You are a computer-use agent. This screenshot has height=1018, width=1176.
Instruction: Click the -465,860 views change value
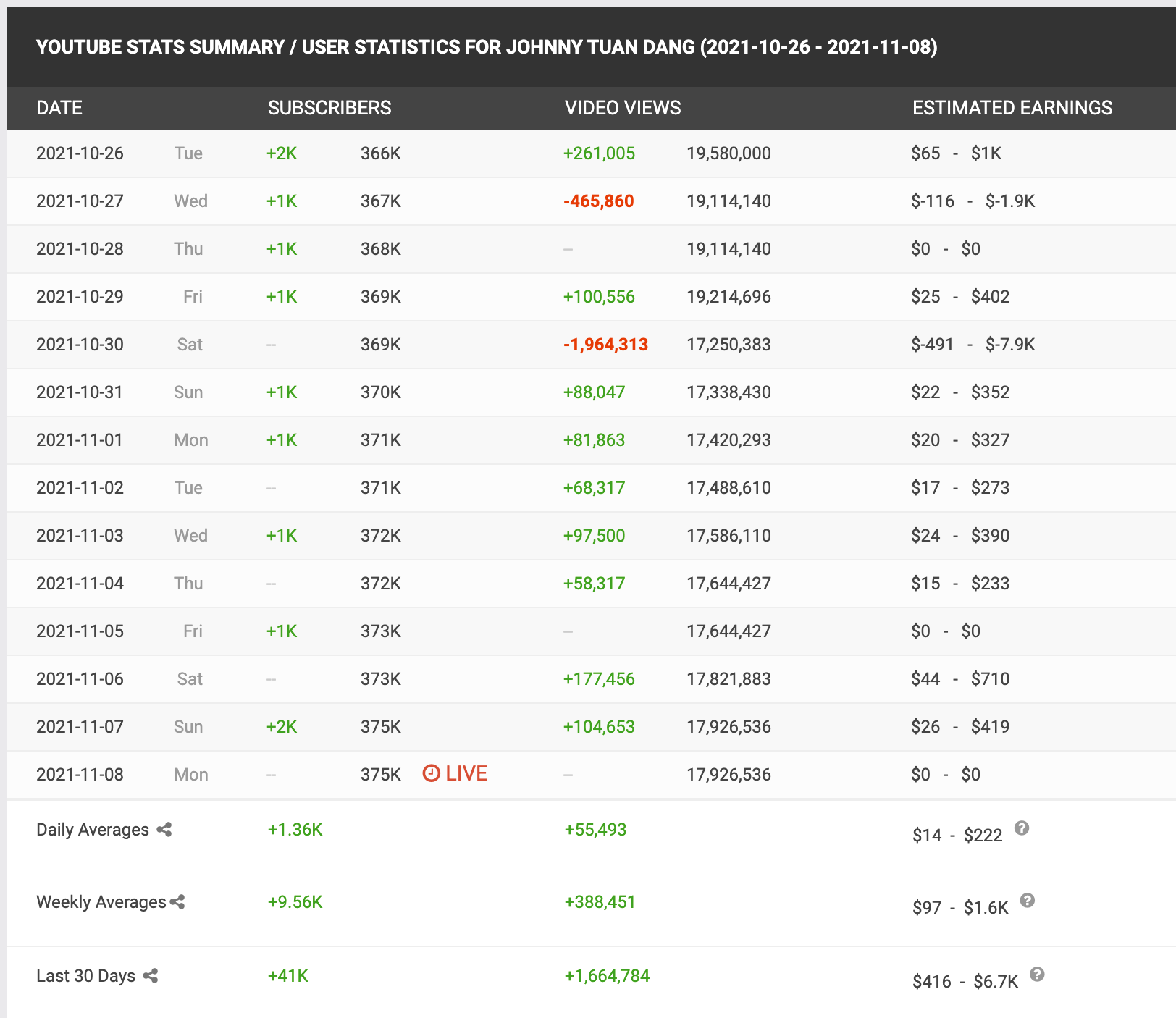[x=598, y=201]
